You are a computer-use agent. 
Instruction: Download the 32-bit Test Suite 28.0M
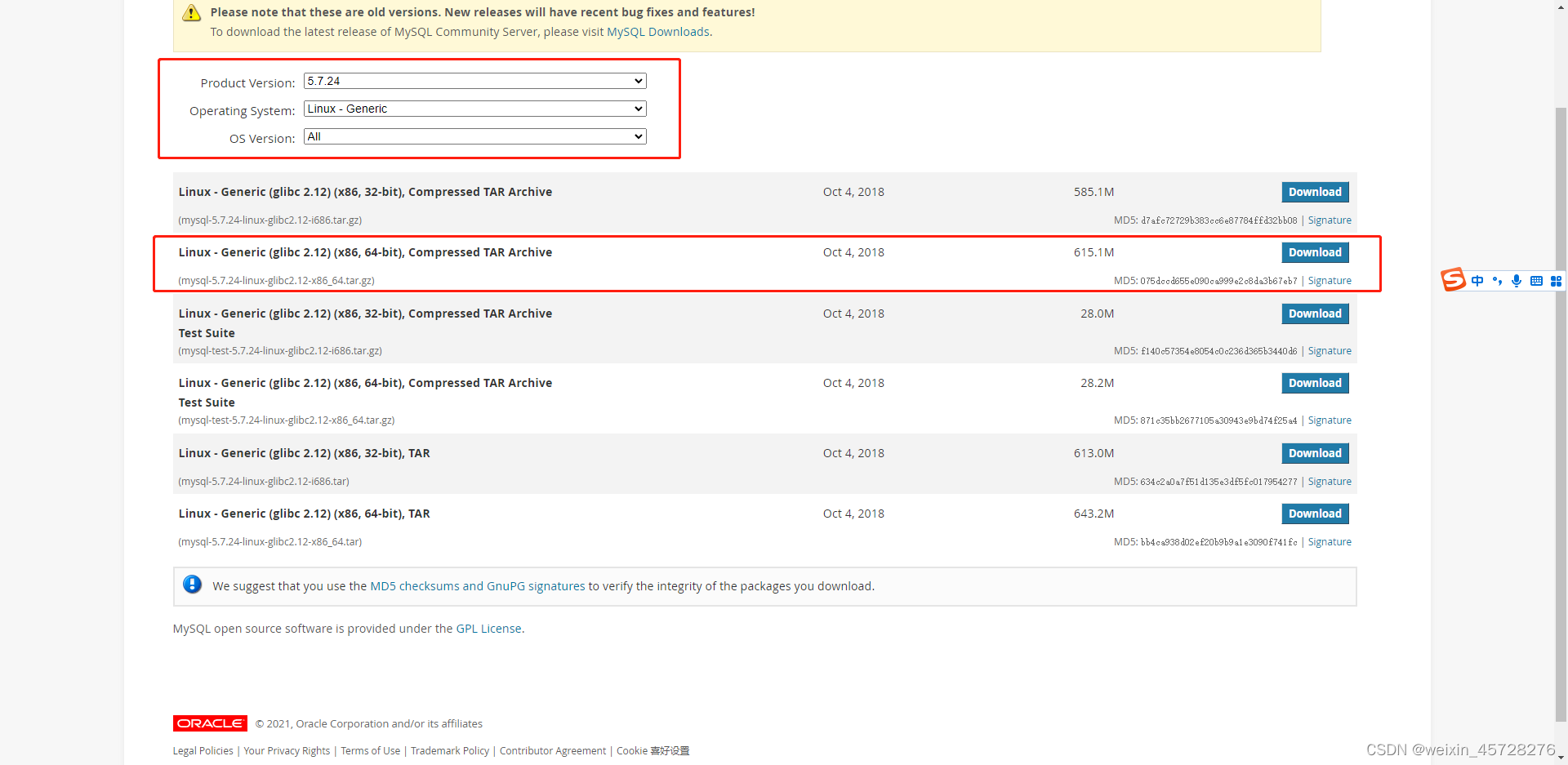1315,314
